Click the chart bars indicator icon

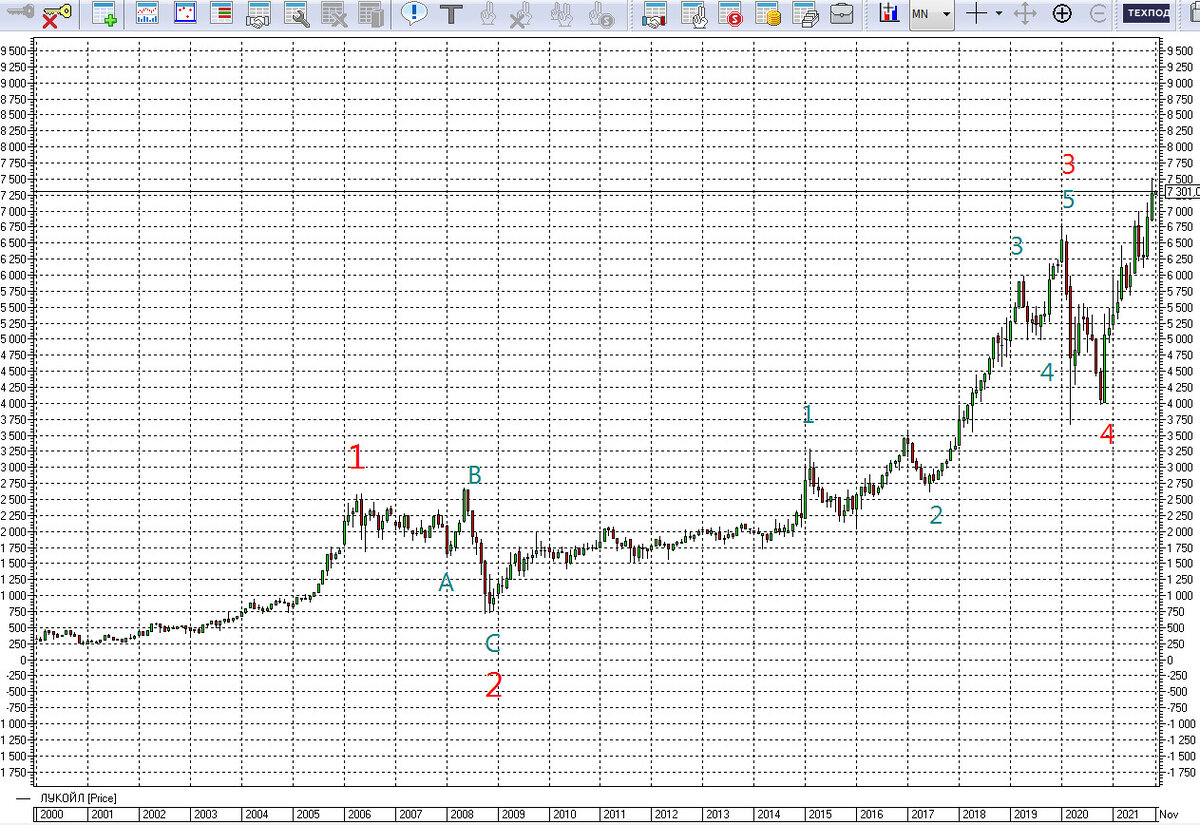(x=889, y=14)
